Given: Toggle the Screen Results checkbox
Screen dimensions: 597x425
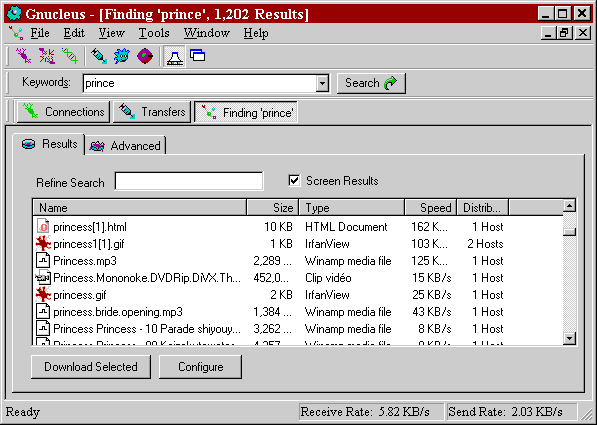Looking at the screenshot, I should (294, 180).
